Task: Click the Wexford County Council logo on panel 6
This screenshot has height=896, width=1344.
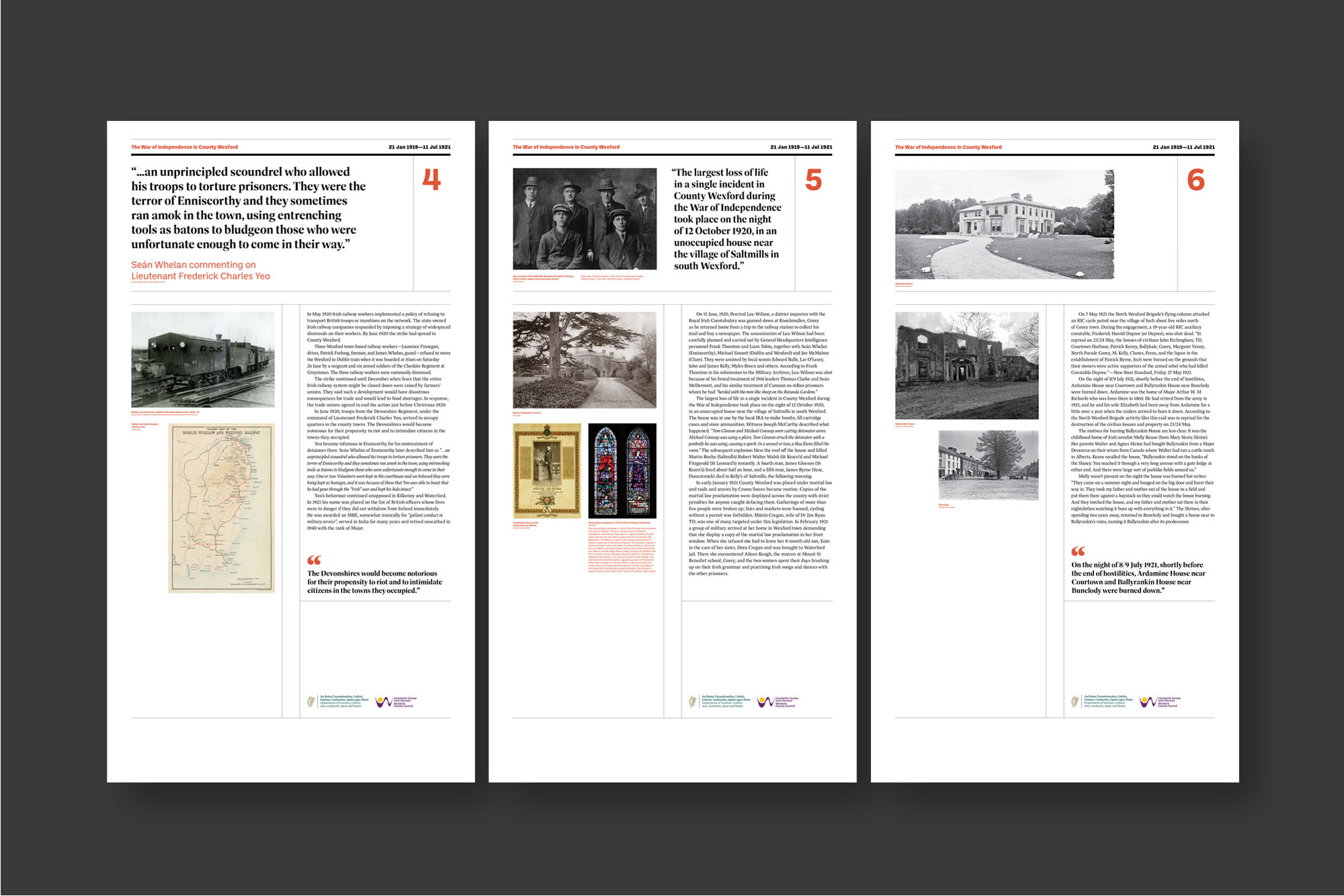Action: tap(1148, 702)
